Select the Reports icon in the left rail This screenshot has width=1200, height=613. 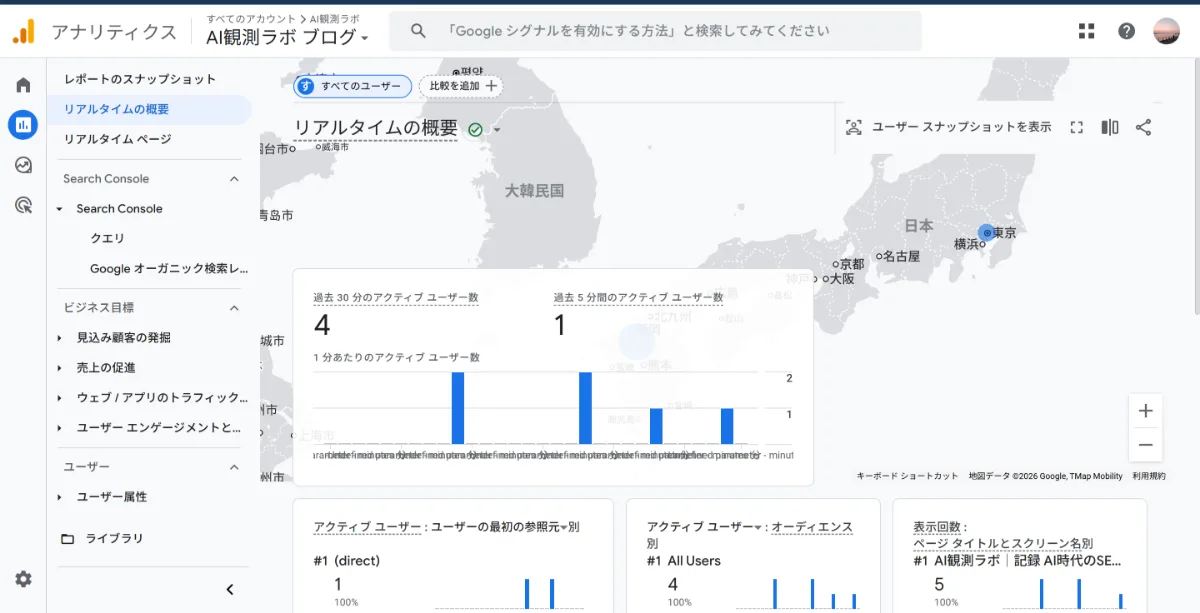(x=22, y=125)
